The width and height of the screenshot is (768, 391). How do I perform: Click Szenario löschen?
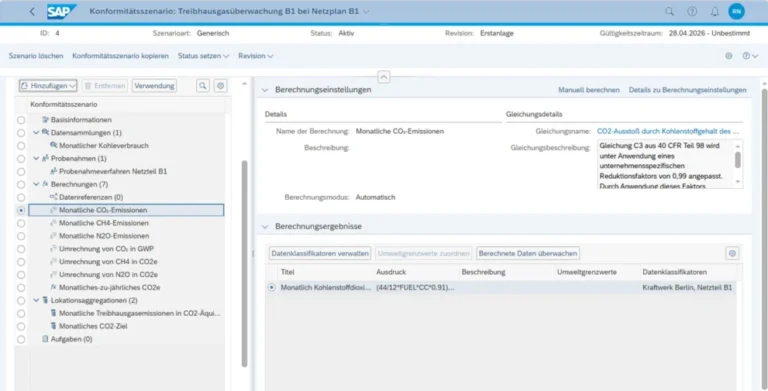coord(36,56)
